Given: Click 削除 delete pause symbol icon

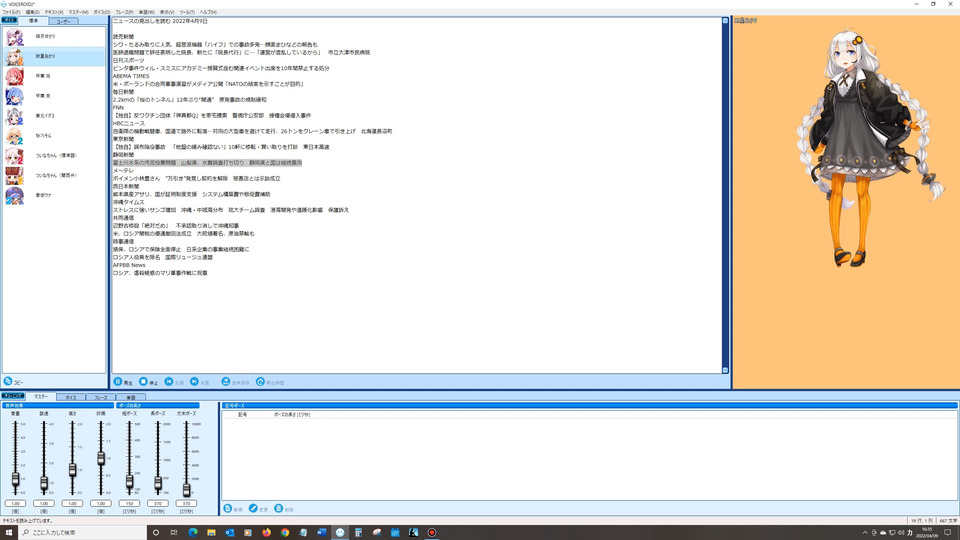Looking at the screenshot, I should pyautogui.click(x=279, y=509).
